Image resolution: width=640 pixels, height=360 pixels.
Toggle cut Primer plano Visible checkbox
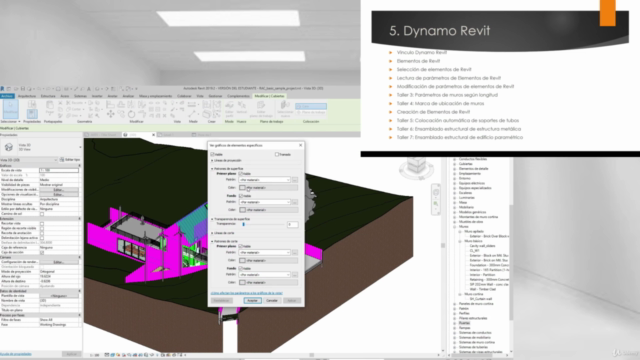[240, 246]
